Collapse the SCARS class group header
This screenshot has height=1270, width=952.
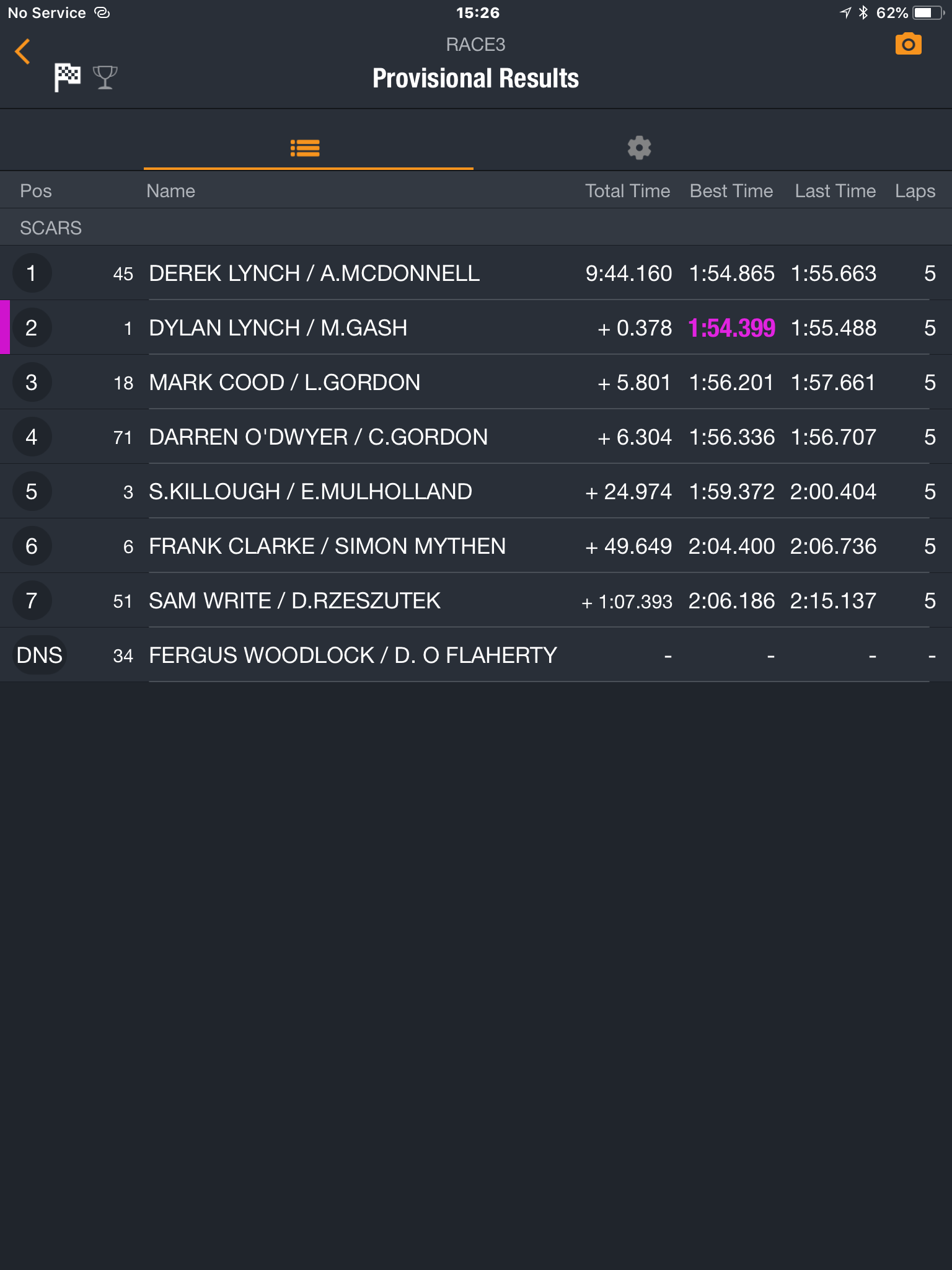tap(476, 228)
